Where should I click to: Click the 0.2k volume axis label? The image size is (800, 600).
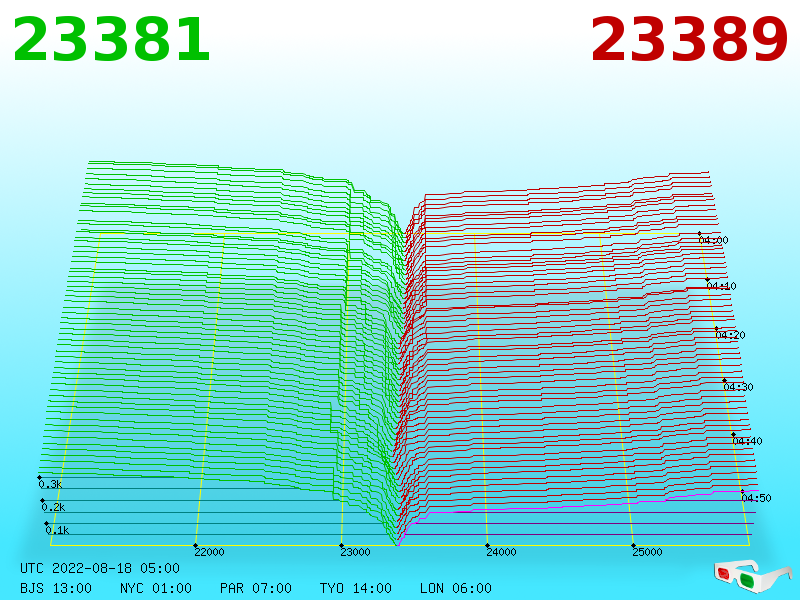[53, 507]
